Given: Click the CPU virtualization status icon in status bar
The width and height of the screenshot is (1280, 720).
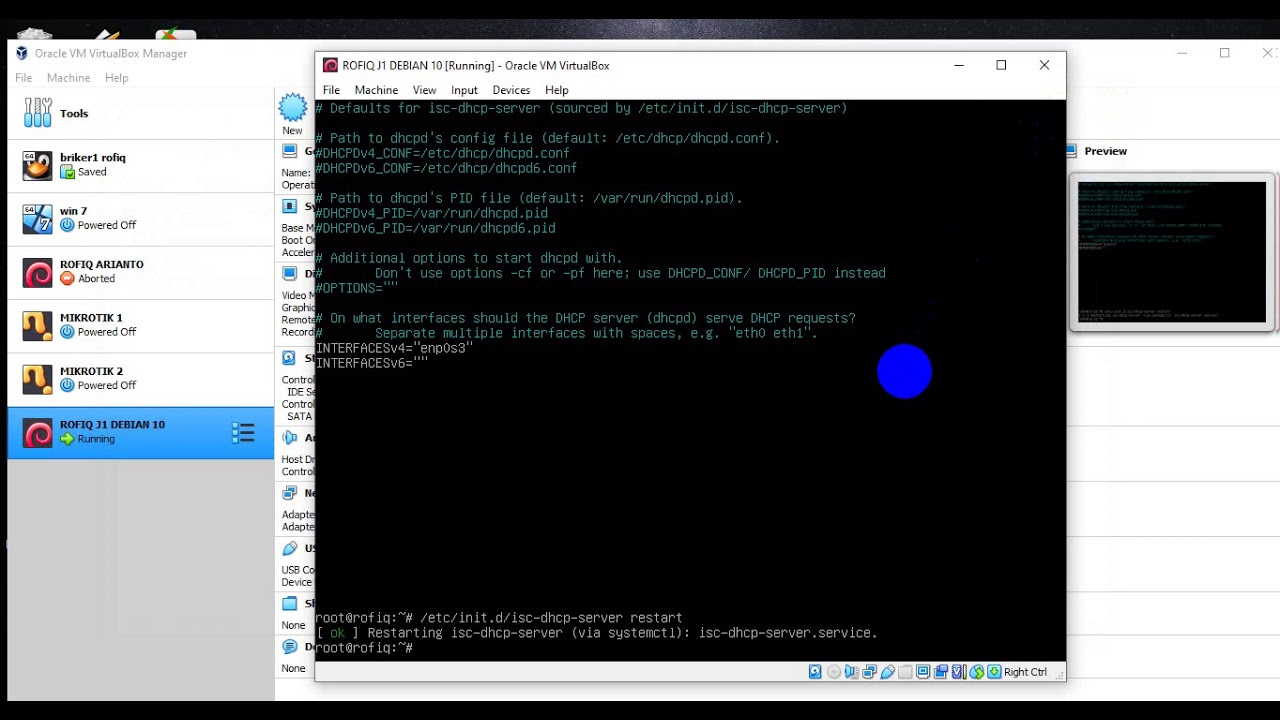Looking at the screenshot, I should (959, 672).
